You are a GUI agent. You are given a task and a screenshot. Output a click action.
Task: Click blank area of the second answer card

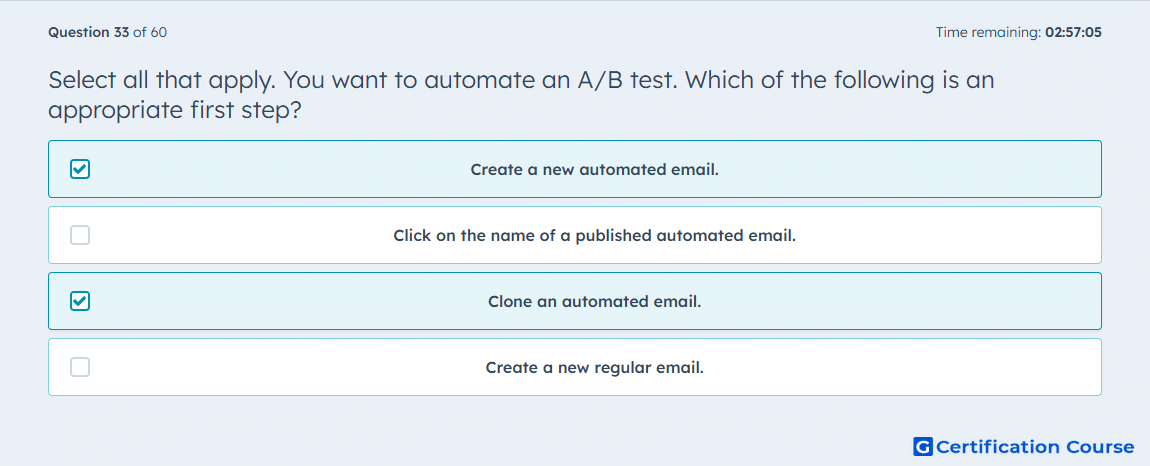click(953, 235)
